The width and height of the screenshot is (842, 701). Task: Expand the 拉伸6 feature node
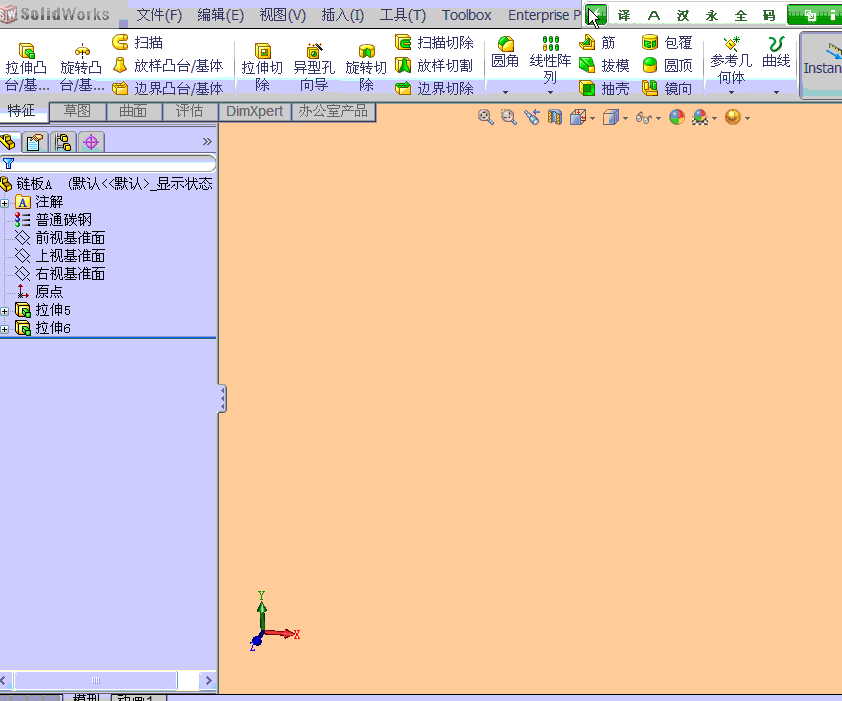5,329
